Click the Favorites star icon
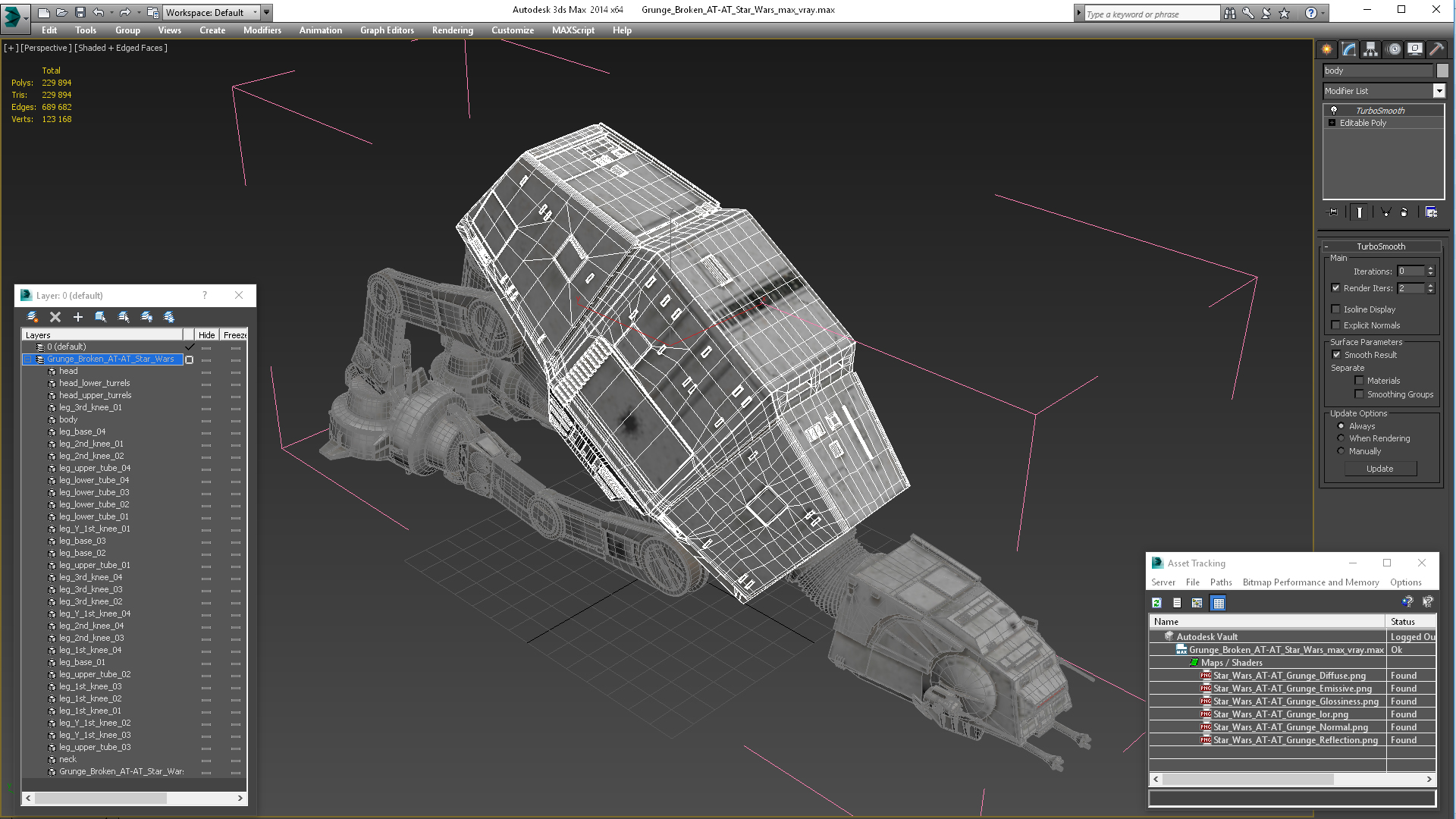The height and width of the screenshot is (819, 1456). pyautogui.click(x=1284, y=13)
